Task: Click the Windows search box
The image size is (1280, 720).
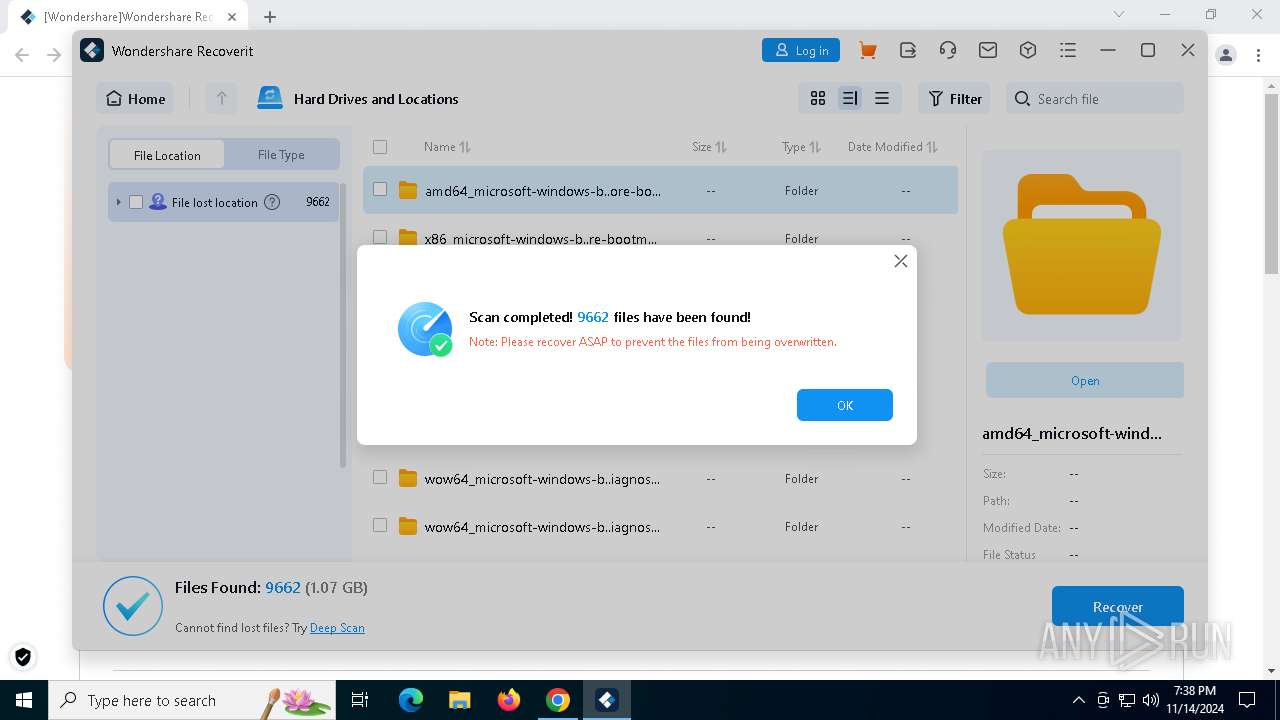Action: click(x=192, y=700)
